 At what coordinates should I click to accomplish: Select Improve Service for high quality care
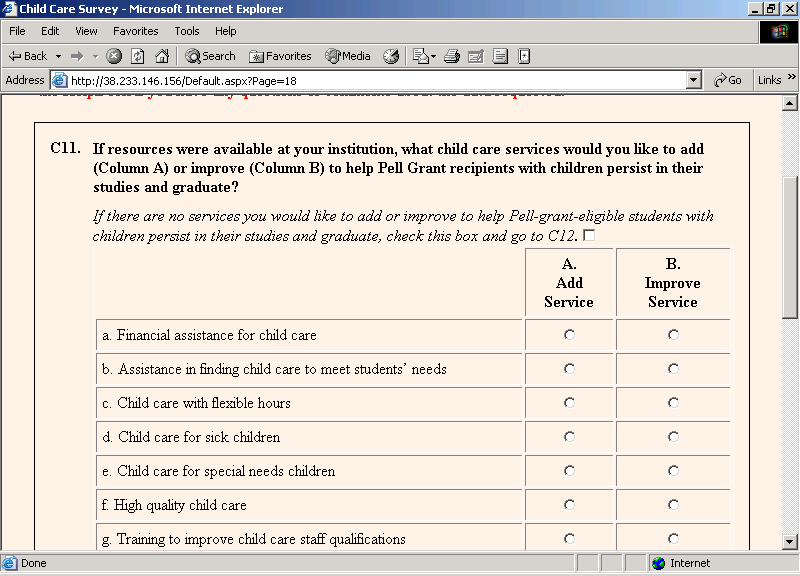[x=673, y=505]
